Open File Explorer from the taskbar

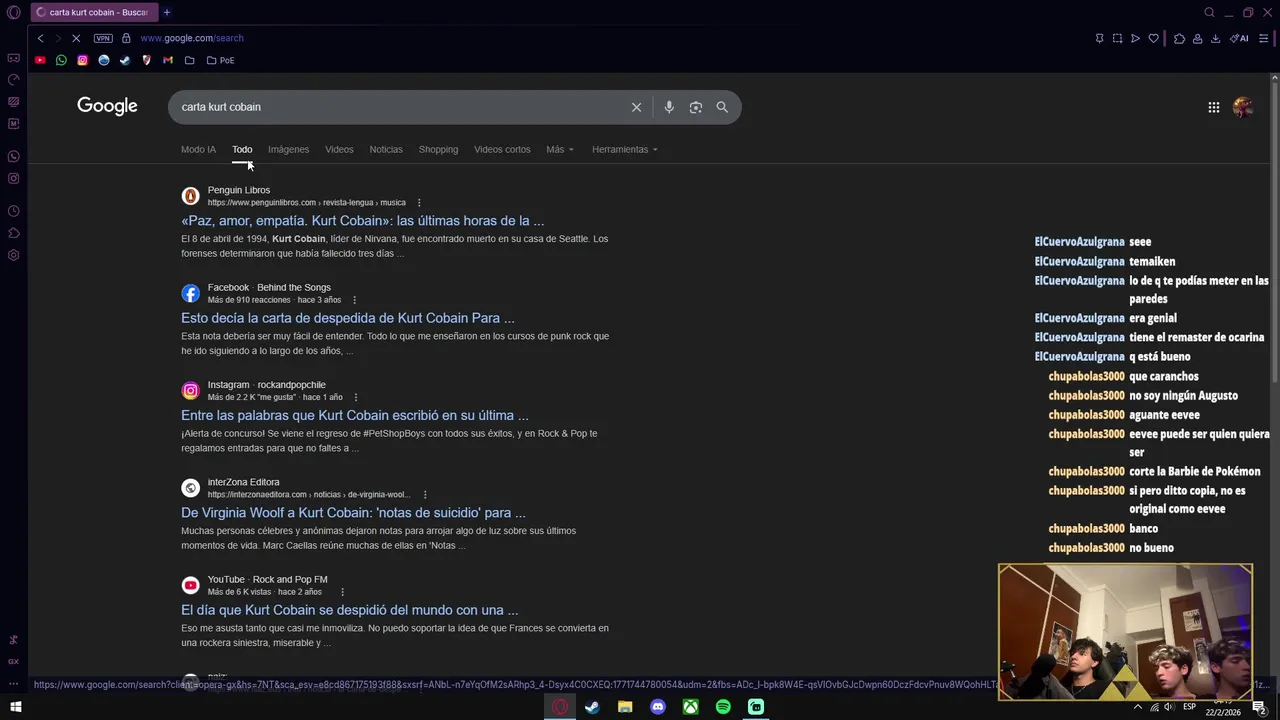point(625,707)
